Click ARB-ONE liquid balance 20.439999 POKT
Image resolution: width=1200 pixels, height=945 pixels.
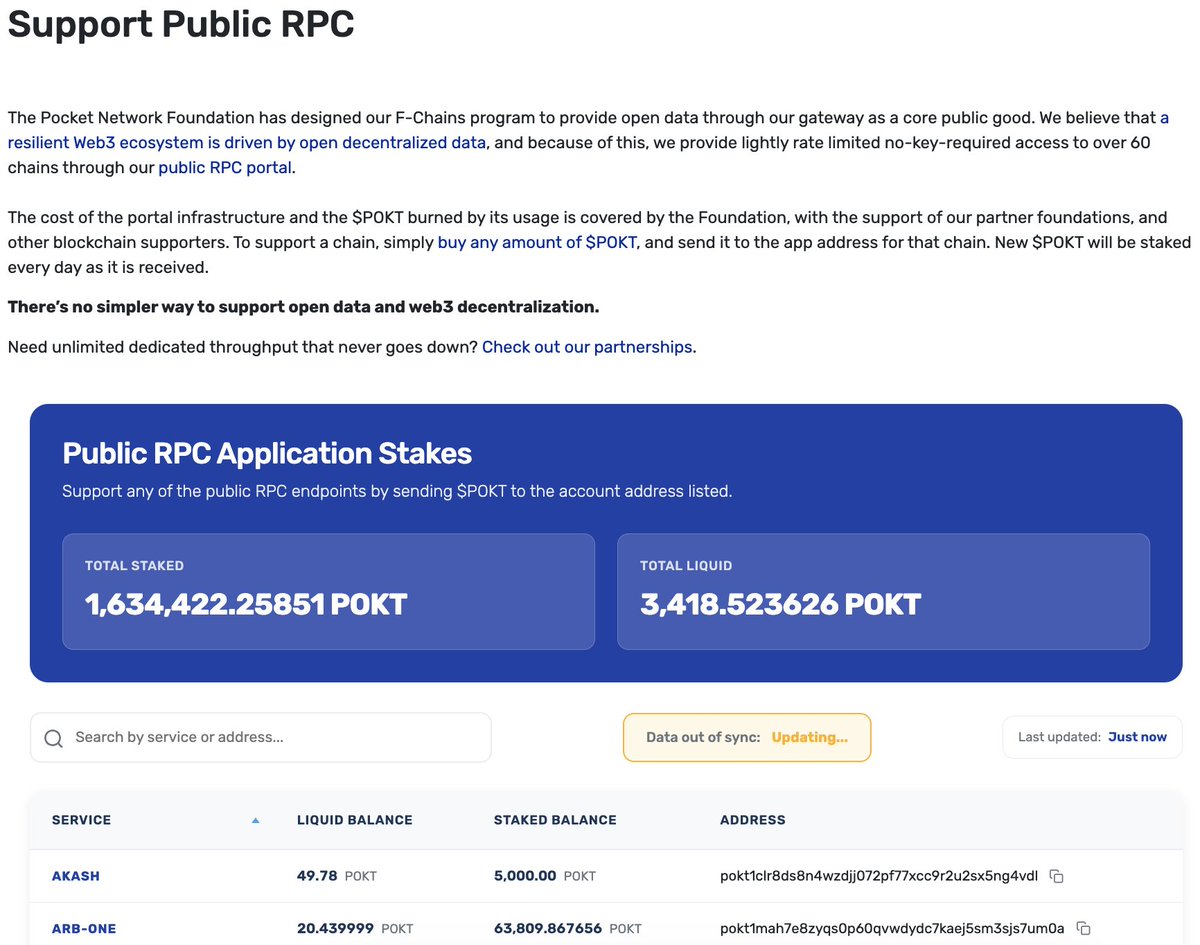click(x=355, y=928)
